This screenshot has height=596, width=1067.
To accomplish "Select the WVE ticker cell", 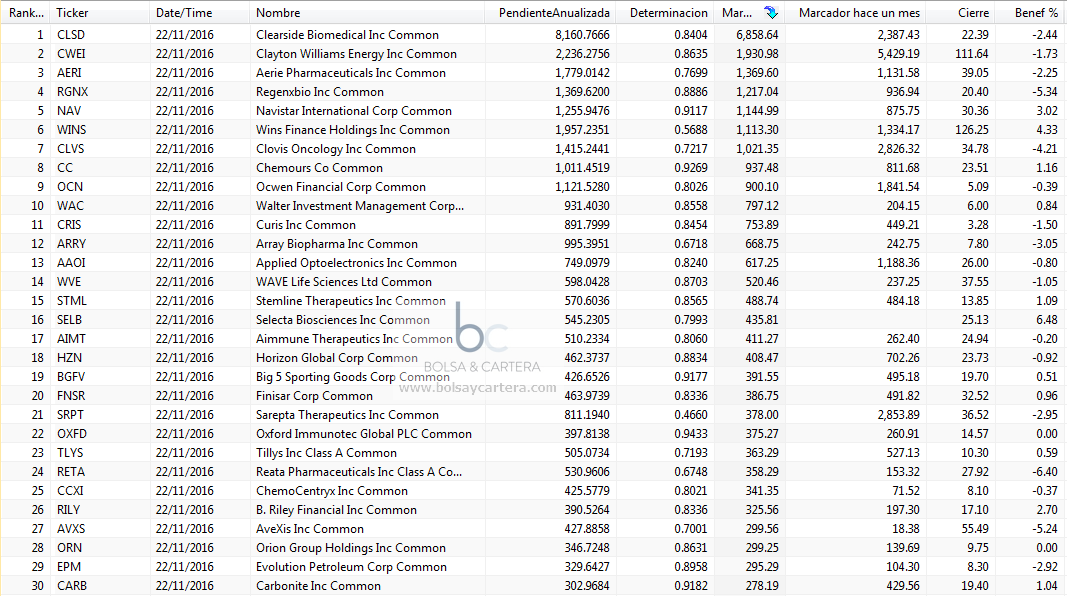I will click(69, 282).
